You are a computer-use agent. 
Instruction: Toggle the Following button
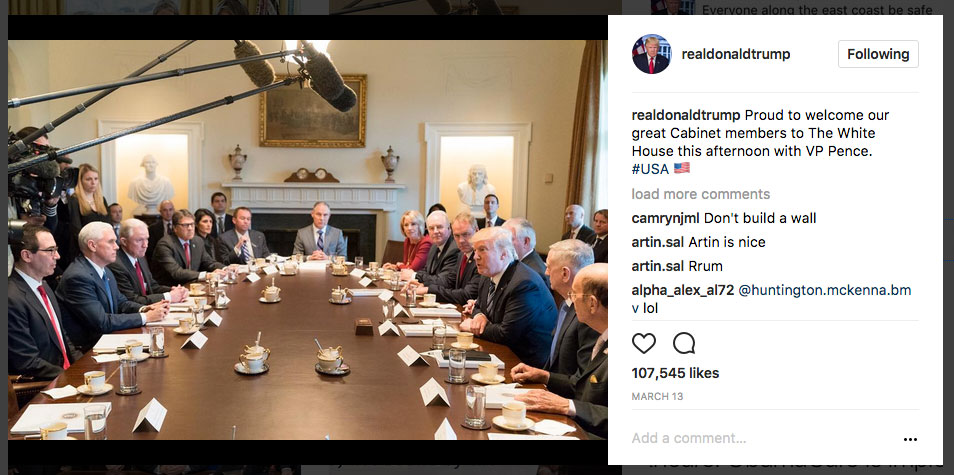point(878,54)
